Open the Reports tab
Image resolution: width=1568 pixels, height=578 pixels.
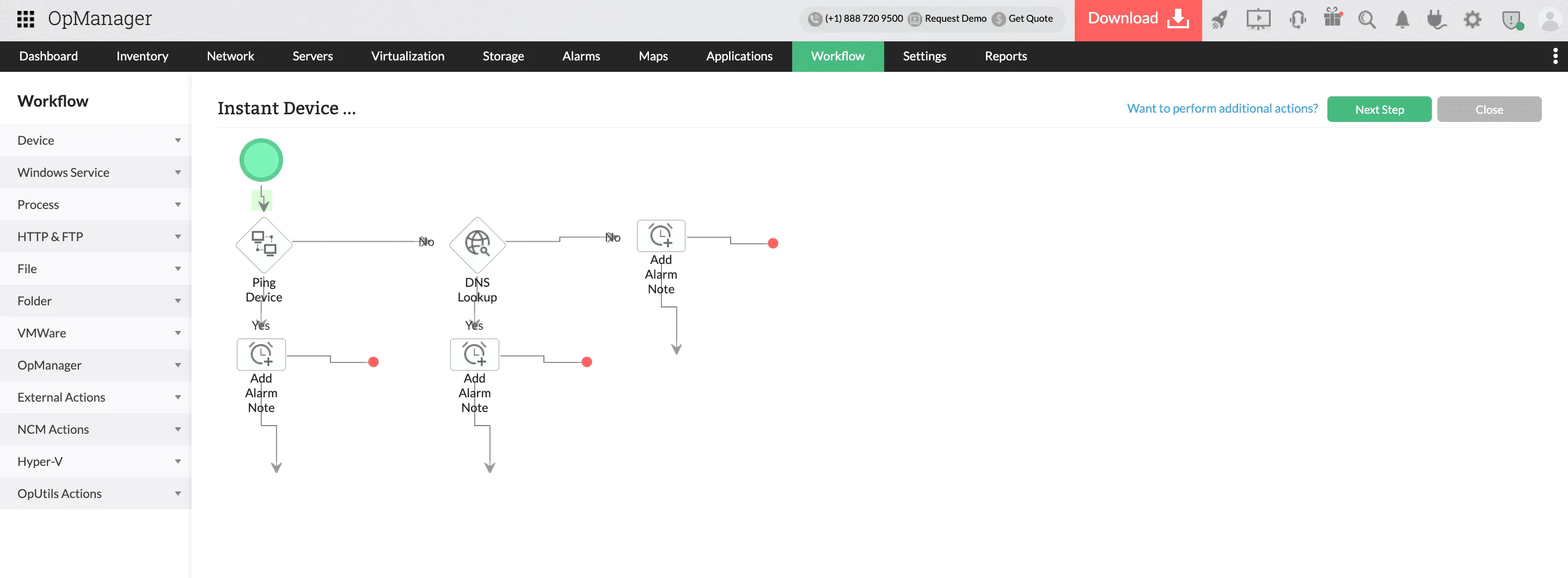point(1006,57)
